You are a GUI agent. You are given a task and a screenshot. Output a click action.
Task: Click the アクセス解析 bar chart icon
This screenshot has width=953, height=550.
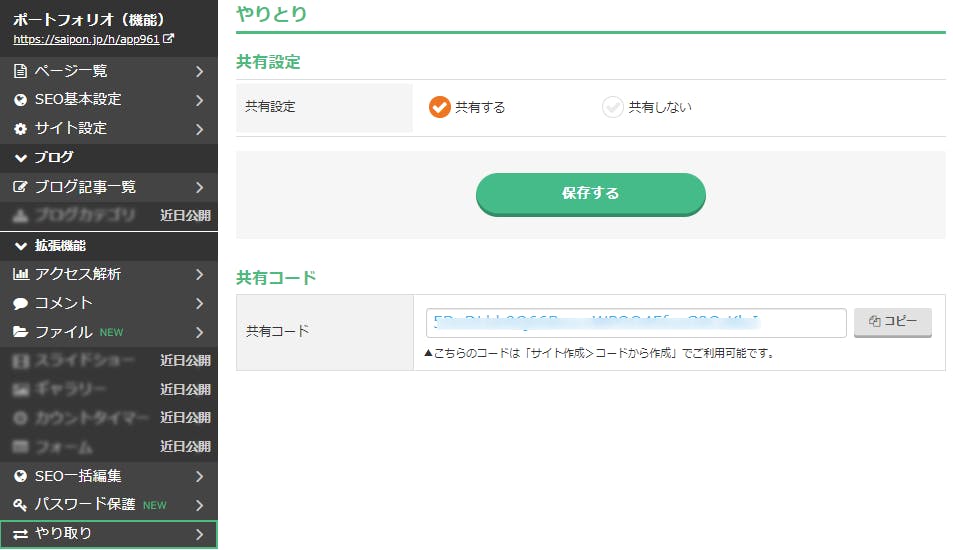point(20,274)
